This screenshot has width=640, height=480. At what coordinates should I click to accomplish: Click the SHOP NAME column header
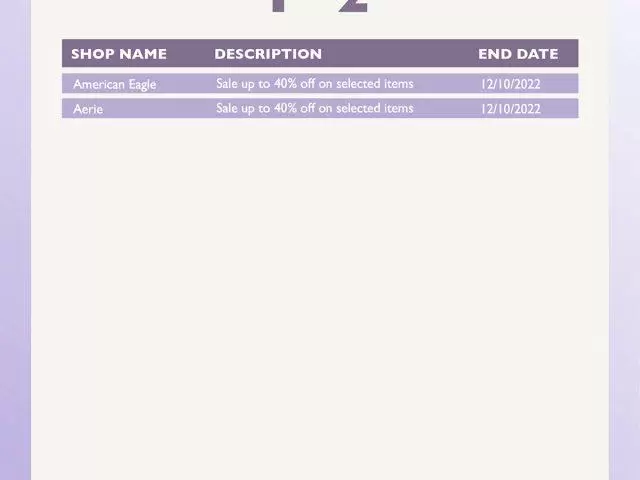coord(119,54)
